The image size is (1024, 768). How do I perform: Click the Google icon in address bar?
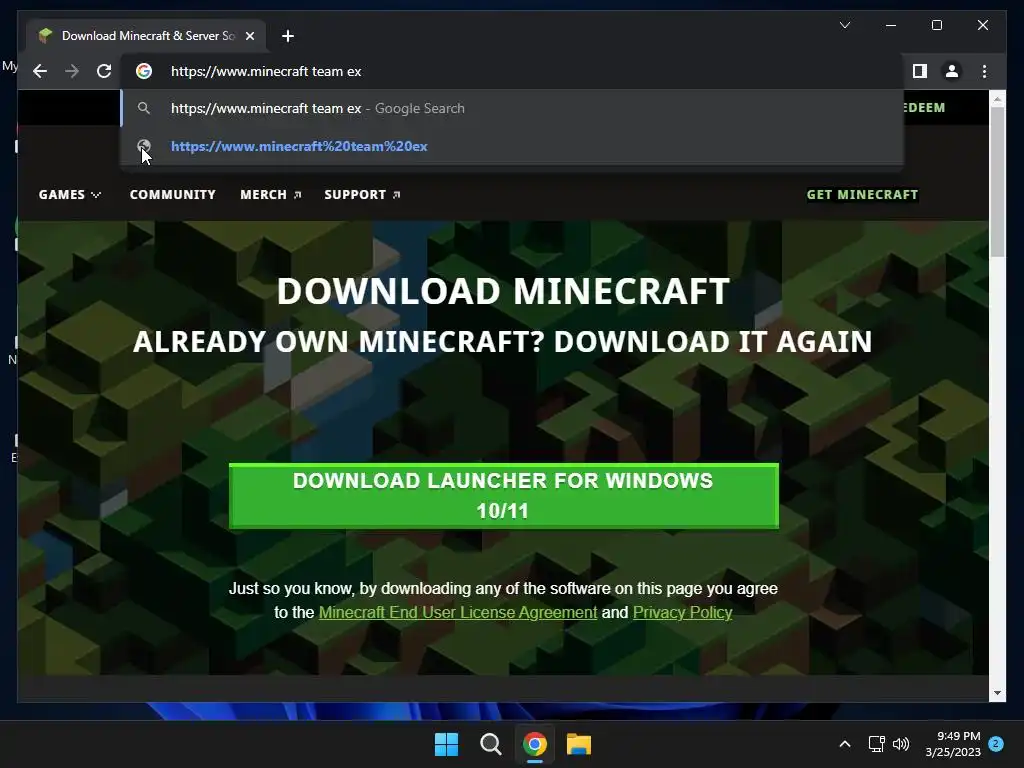144,71
